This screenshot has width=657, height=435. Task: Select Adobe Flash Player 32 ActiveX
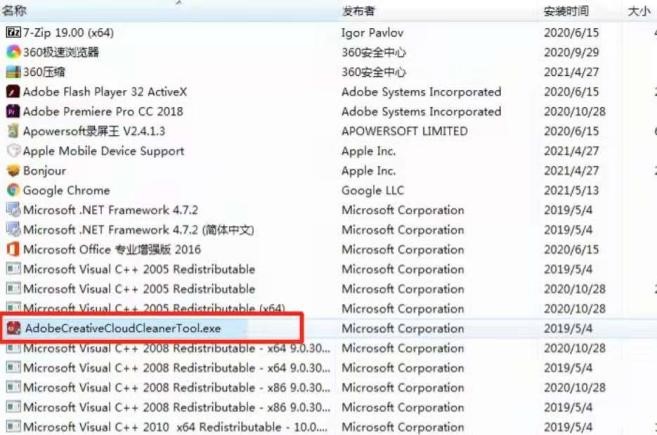click(105, 91)
